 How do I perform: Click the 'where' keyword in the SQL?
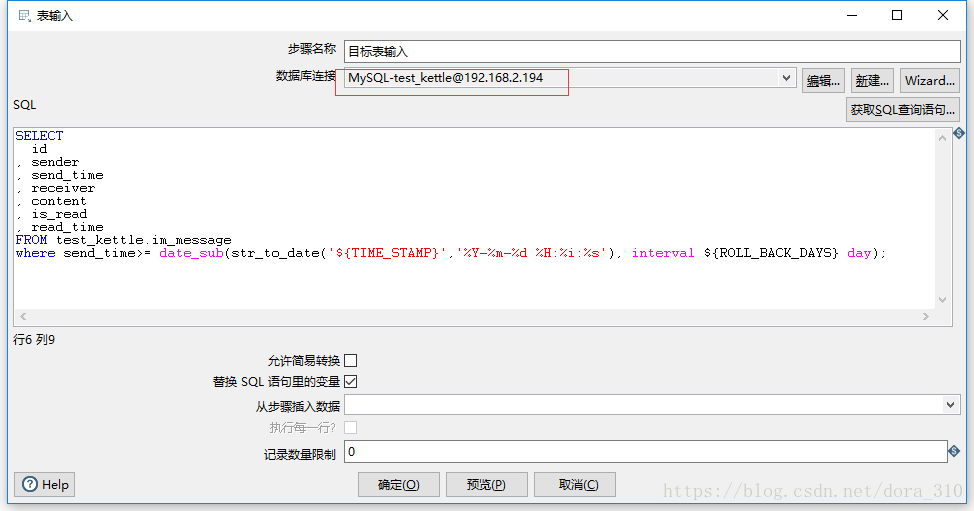35,253
